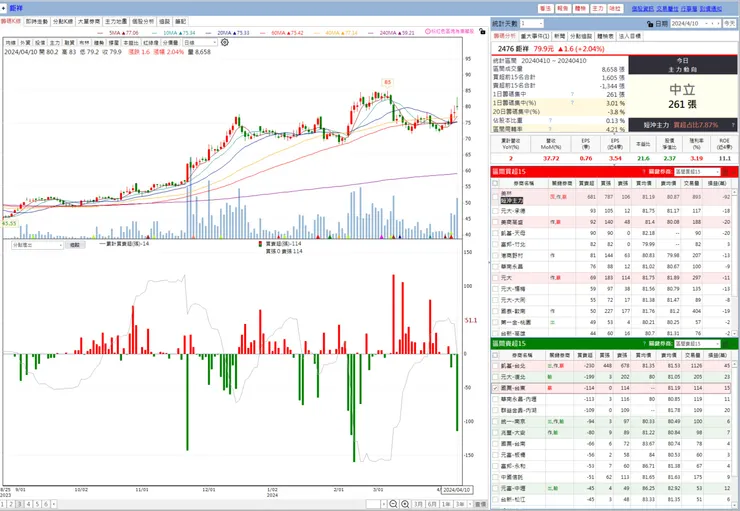This screenshot has width=740, height=511.
Task: Click the 還原 button at the bottom right
Action: pos(480,504)
